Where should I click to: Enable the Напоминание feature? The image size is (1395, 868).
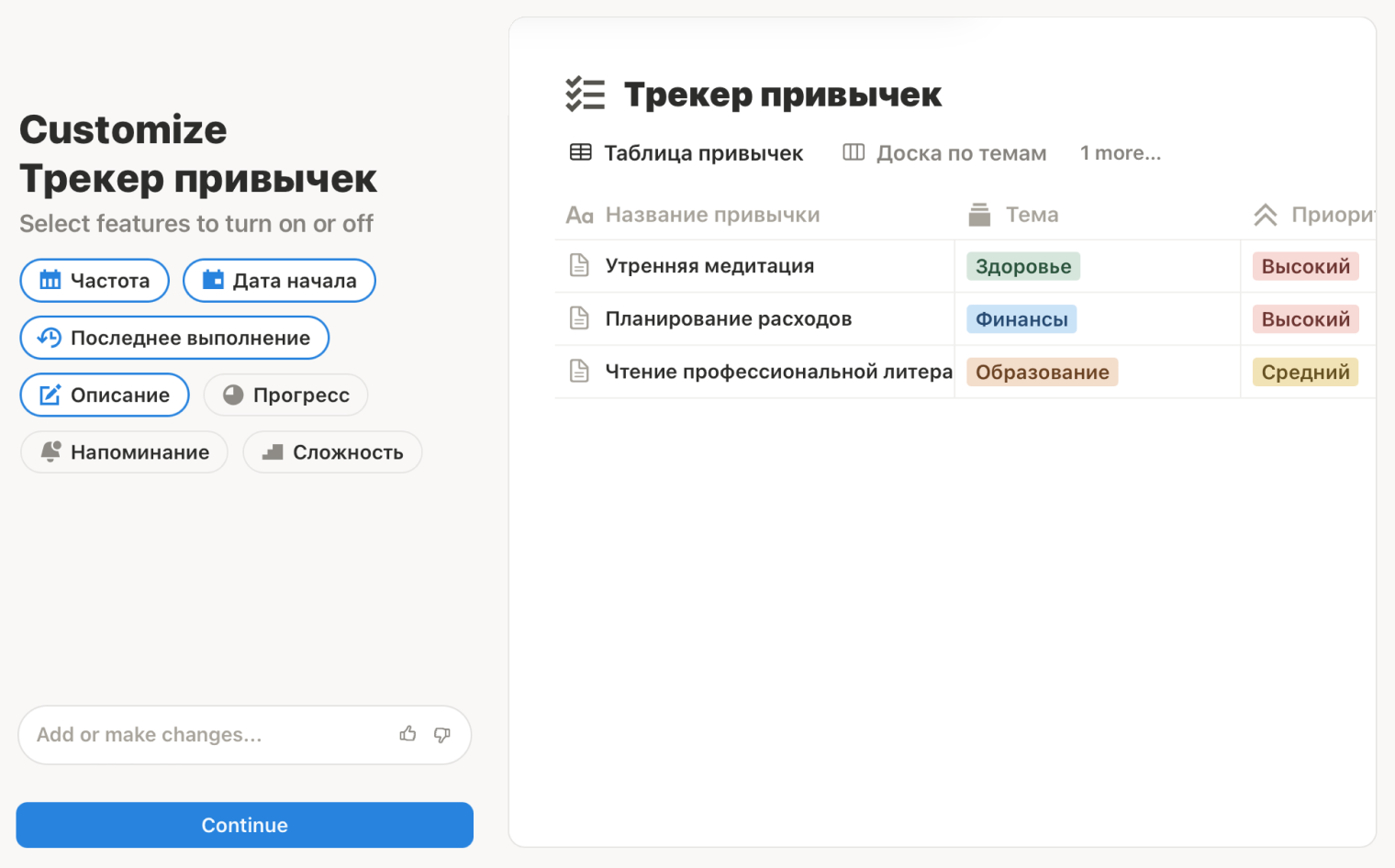[124, 451]
